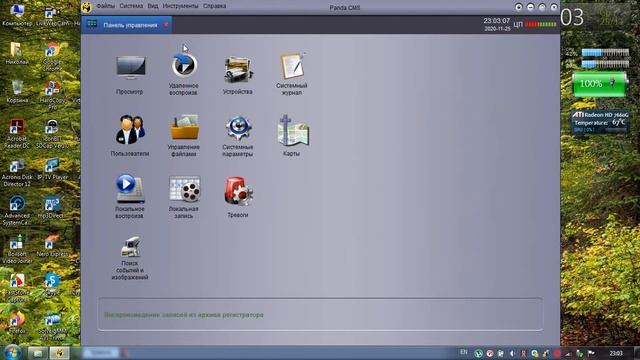Click the playback description message bar
The image size is (640, 360).
pyautogui.click(x=320, y=314)
